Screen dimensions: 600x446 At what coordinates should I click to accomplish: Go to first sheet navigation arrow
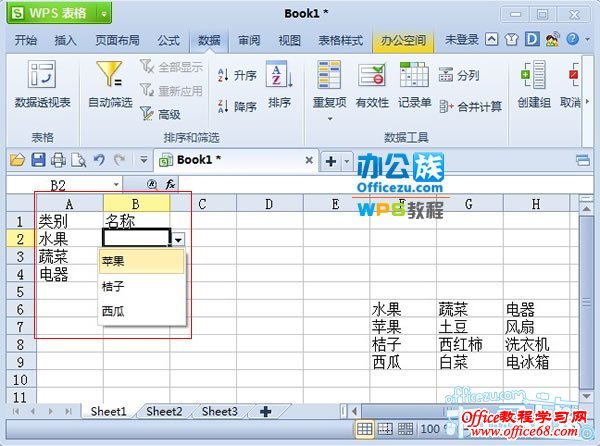tap(16, 412)
